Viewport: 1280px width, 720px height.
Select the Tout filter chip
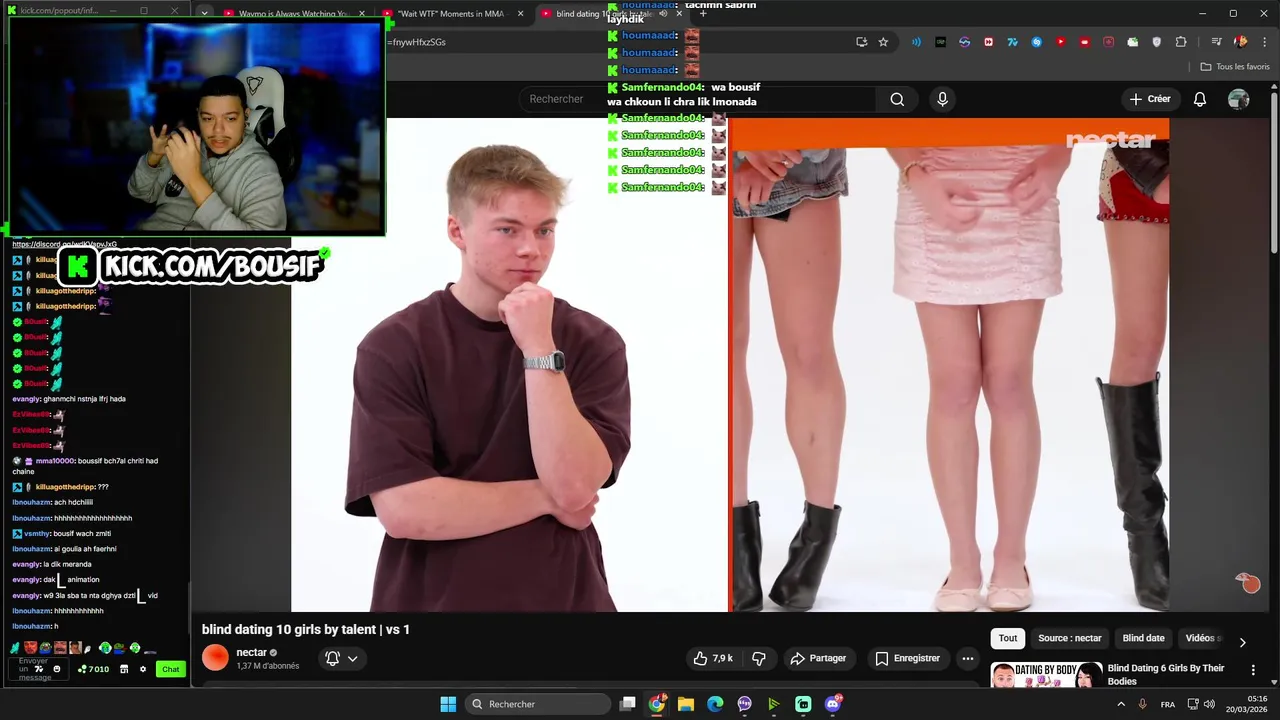(1008, 638)
